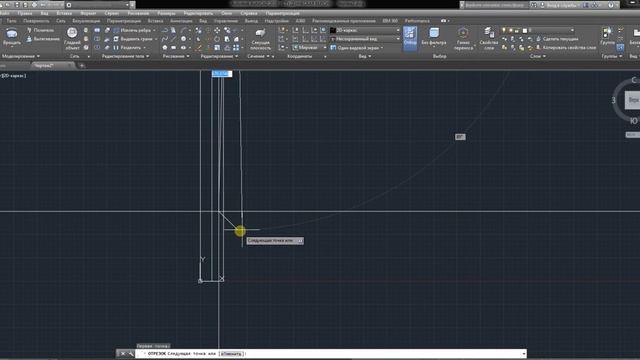Select the Arc tool in the Рисование panel

183,30
